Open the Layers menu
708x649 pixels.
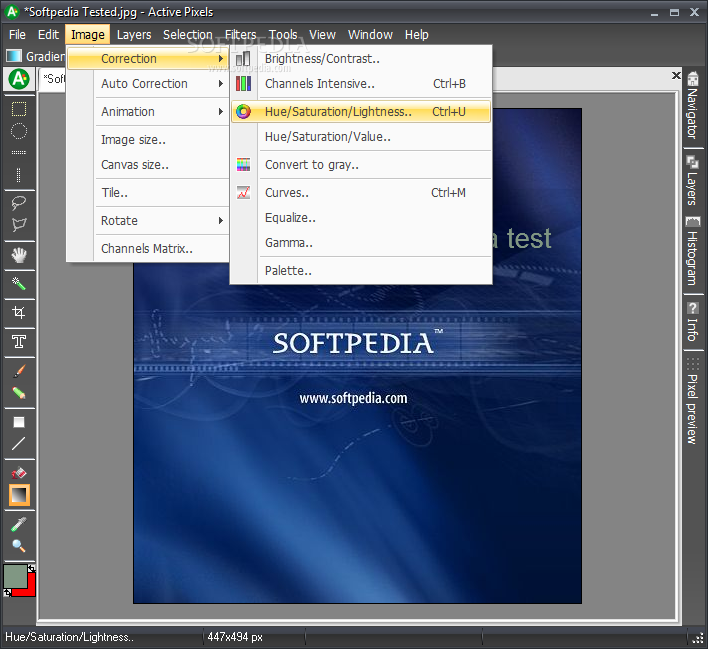click(134, 35)
